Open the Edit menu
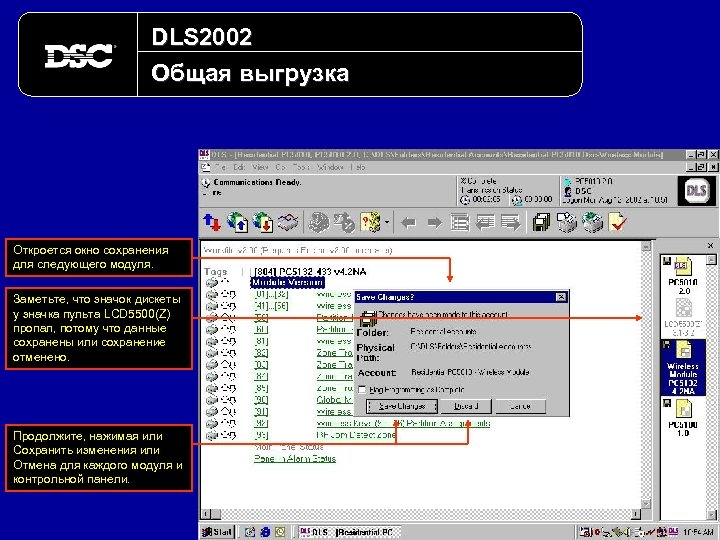Image resolution: width=720 pixels, height=540 pixels. 239,168
